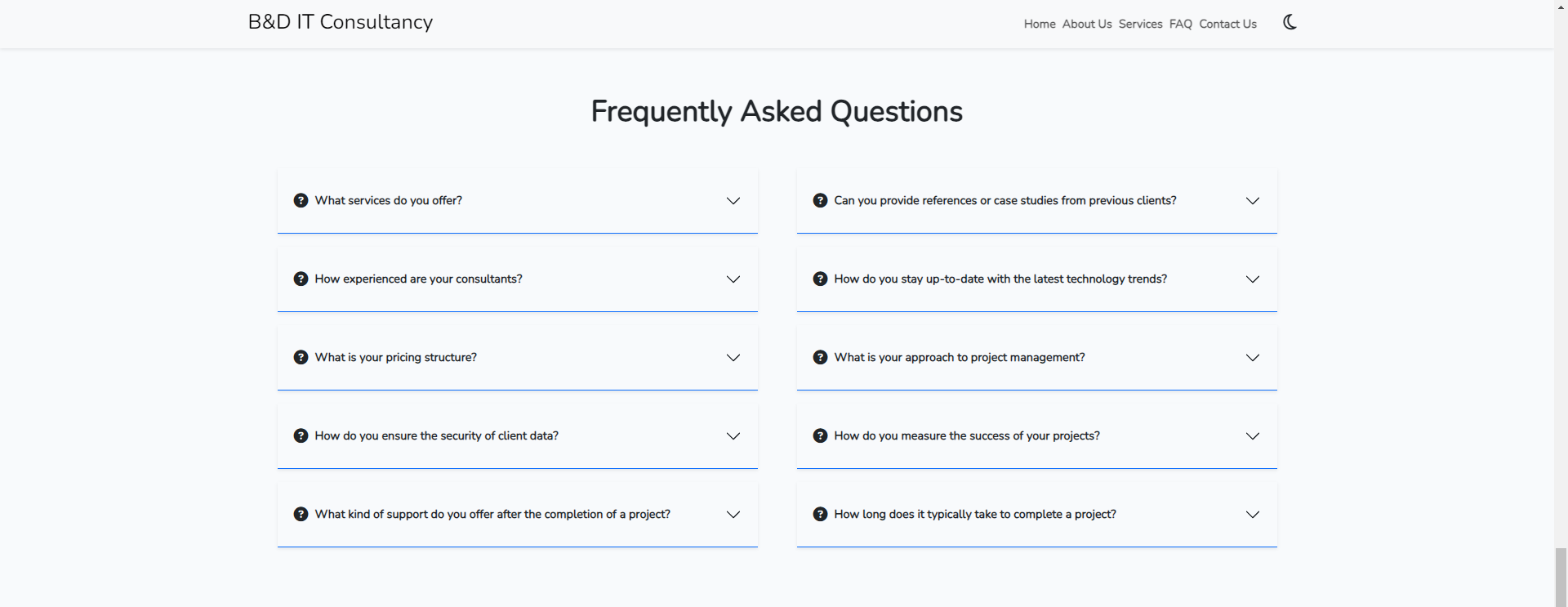Click question mark icon beside the references or case studies question
The image size is (1568, 607).
pos(820,200)
